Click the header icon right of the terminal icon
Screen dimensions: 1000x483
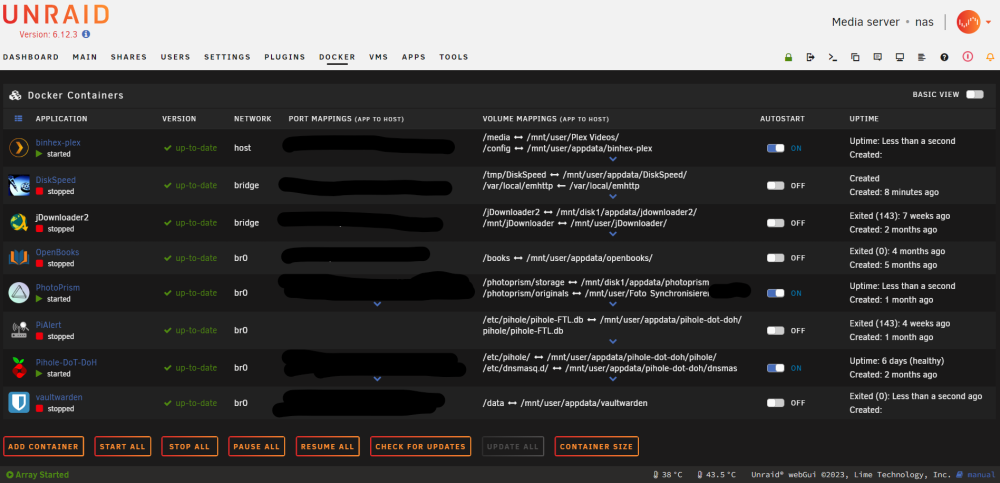click(x=855, y=57)
